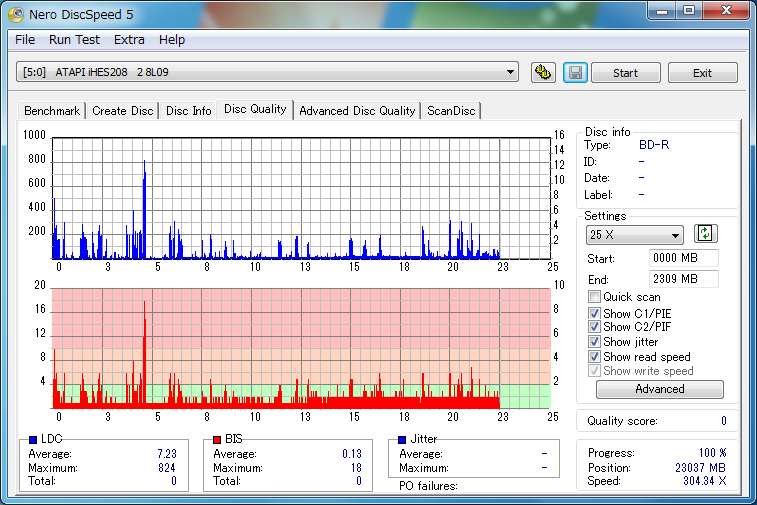Click the blue Jitter legend square
757x505 pixels.
402,439
